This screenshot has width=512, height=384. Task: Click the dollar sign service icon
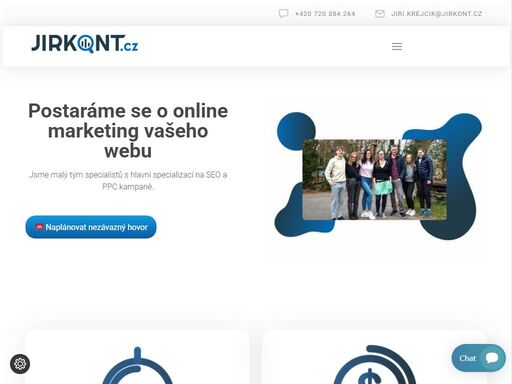tap(375, 365)
